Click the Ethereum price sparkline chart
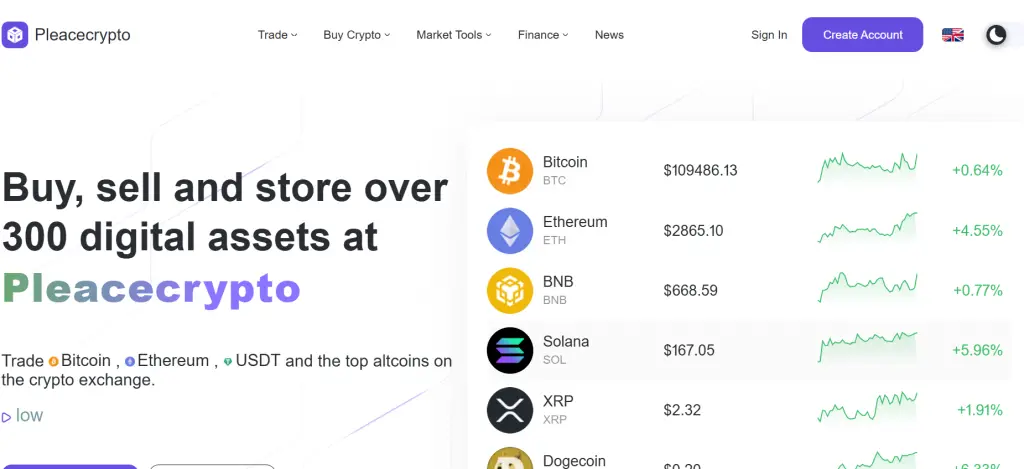The image size is (1024, 469). (867, 229)
